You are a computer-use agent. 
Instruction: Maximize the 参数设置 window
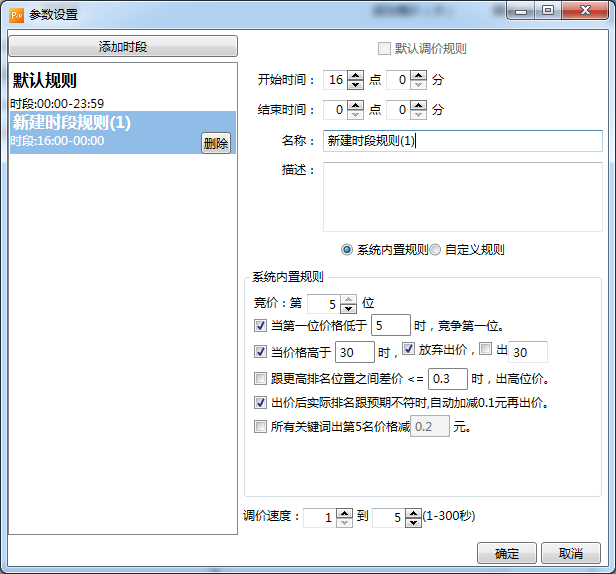click(548, 11)
